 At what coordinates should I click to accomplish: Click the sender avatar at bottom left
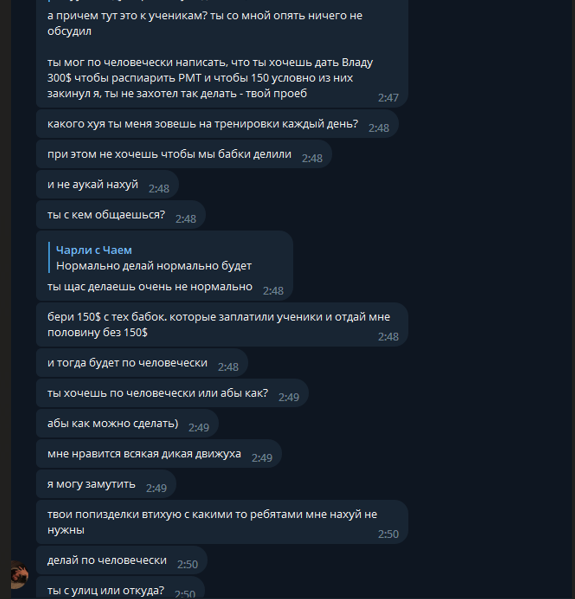point(19,575)
